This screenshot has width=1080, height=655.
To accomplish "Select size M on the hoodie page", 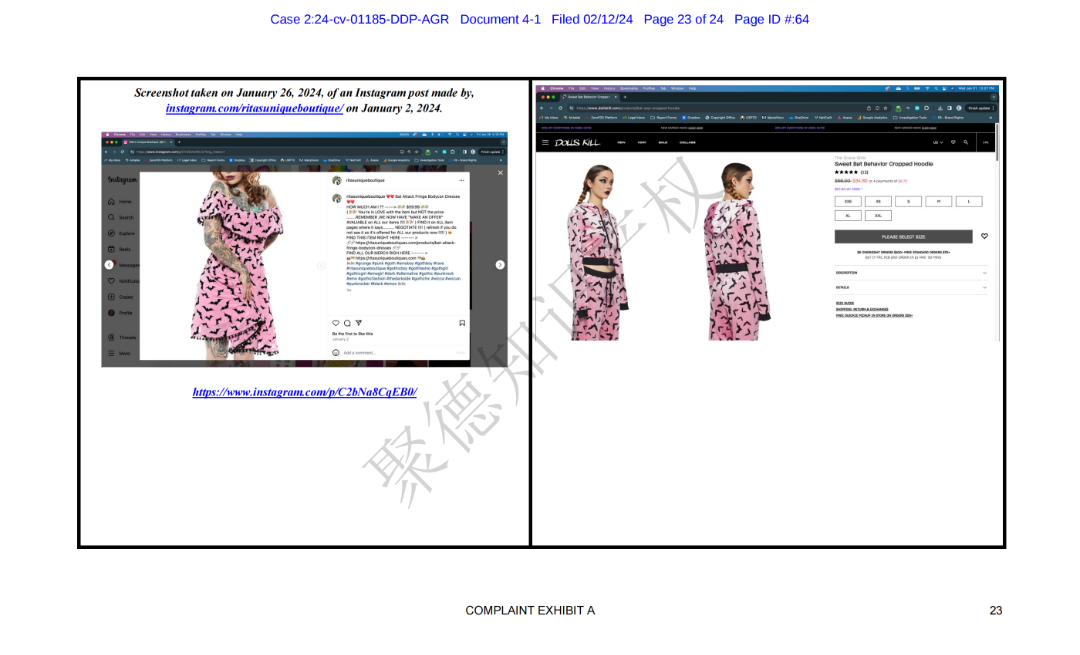I will (939, 201).
